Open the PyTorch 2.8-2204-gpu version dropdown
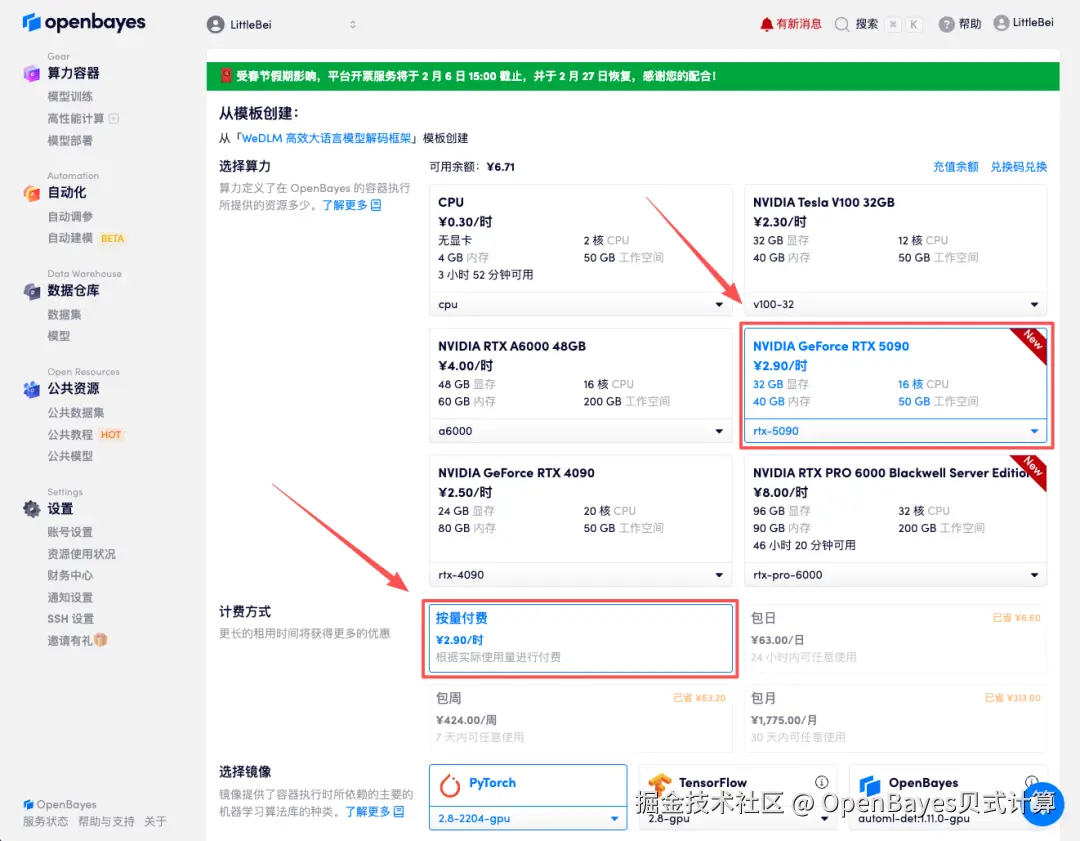Image resolution: width=1080 pixels, height=841 pixels. coord(527,817)
